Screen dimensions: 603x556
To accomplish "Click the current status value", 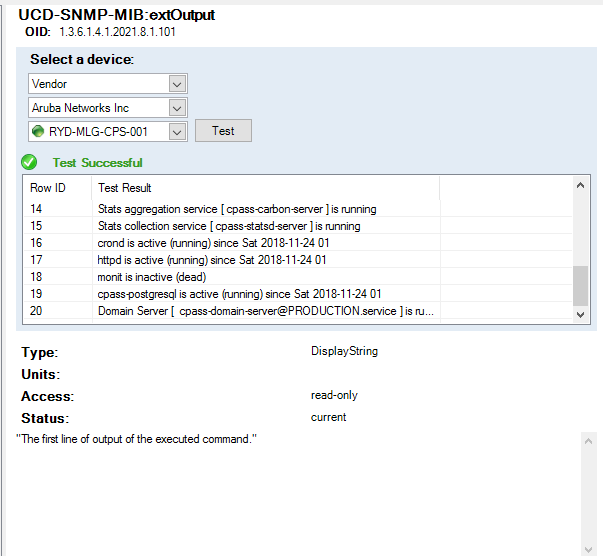I will point(328,417).
